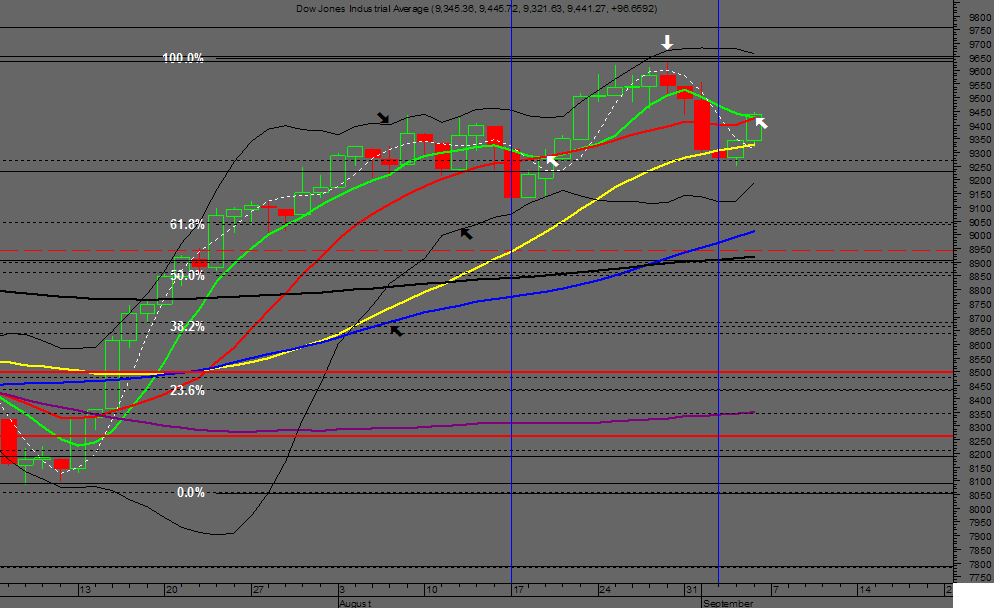The height and width of the screenshot is (608, 994).
Task: Click the 9100 price axis label
Action: [x=981, y=208]
